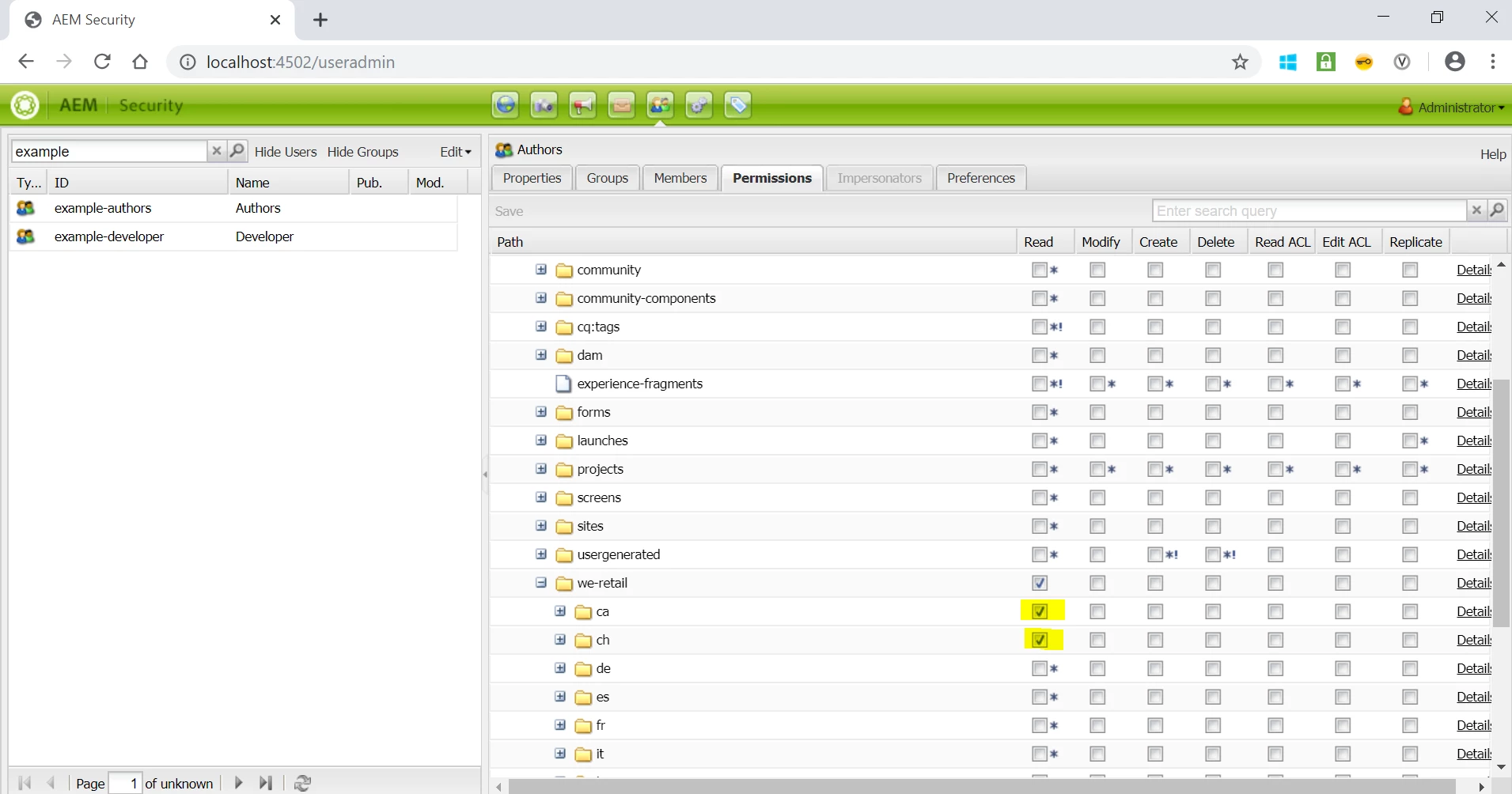Go to the last page of users
The height and width of the screenshot is (794, 1512).
pyautogui.click(x=266, y=783)
